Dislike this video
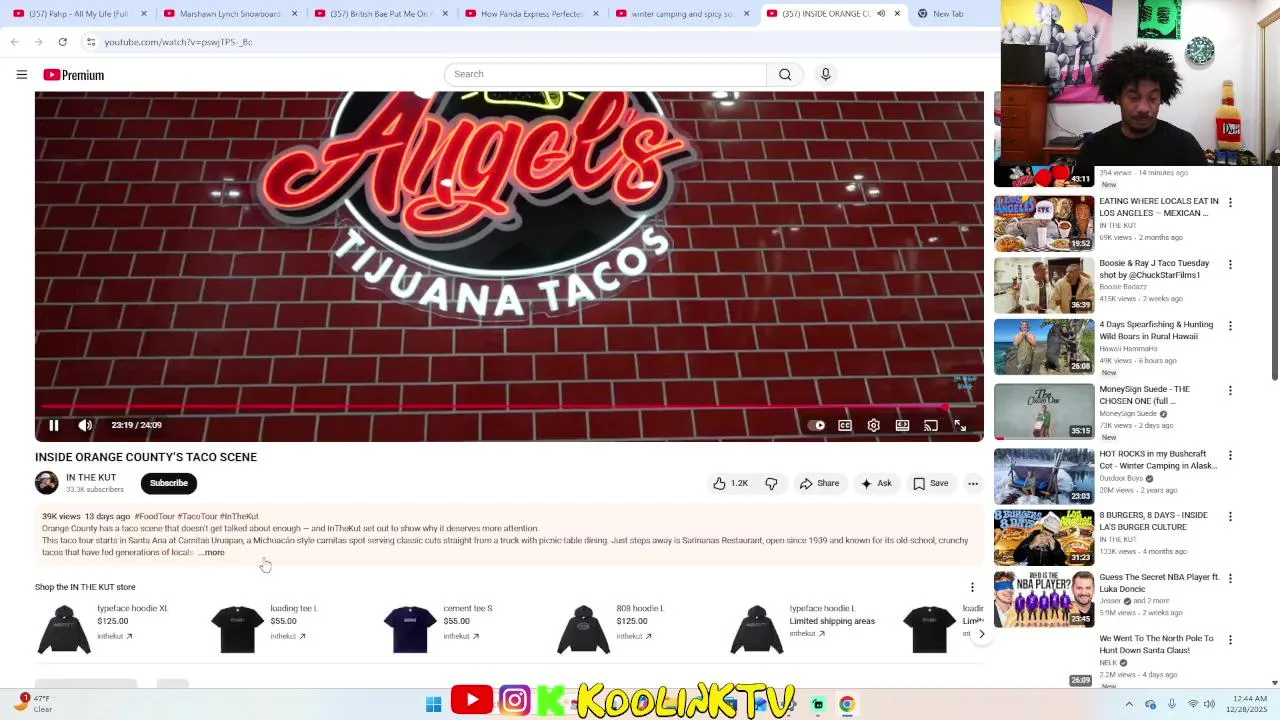This screenshot has height=720, width=1280. pos(771,483)
